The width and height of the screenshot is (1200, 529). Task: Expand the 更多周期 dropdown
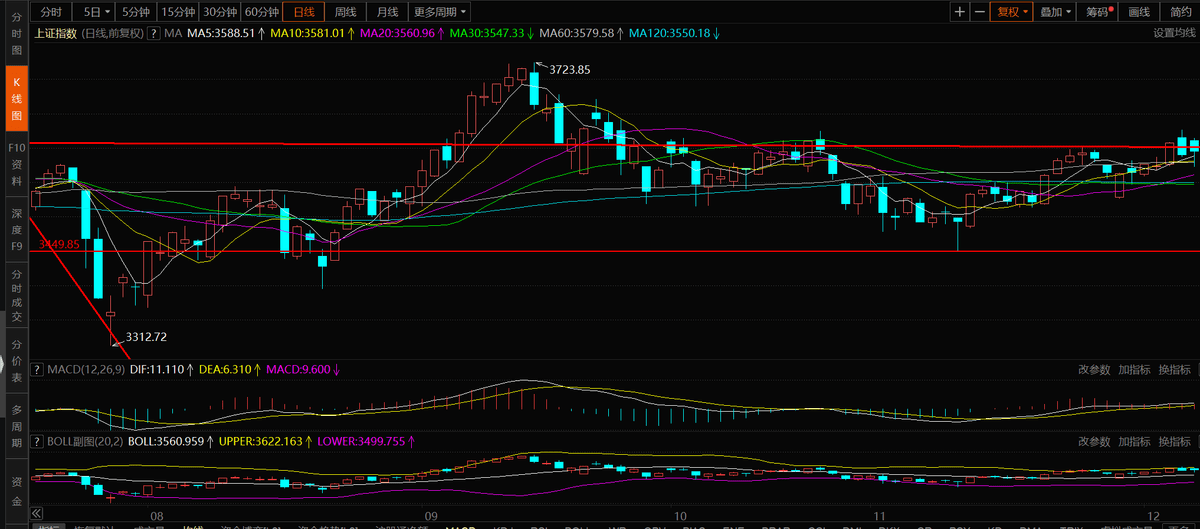click(440, 12)
